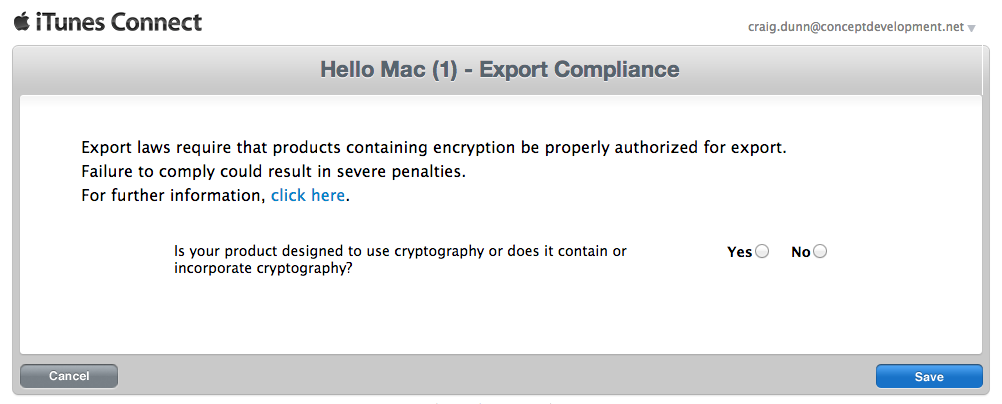
Task: Click the gray header bar left of the title
Action: [x=166, y=70]
